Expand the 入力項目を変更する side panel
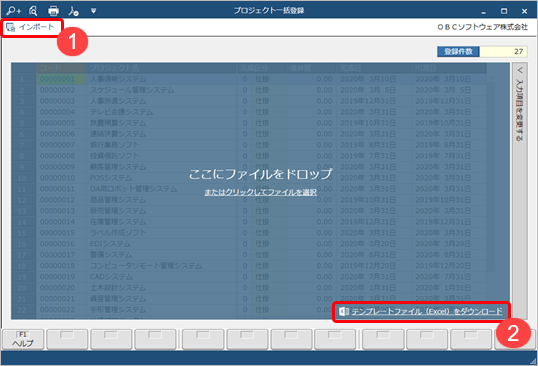 tap(519, 191)
